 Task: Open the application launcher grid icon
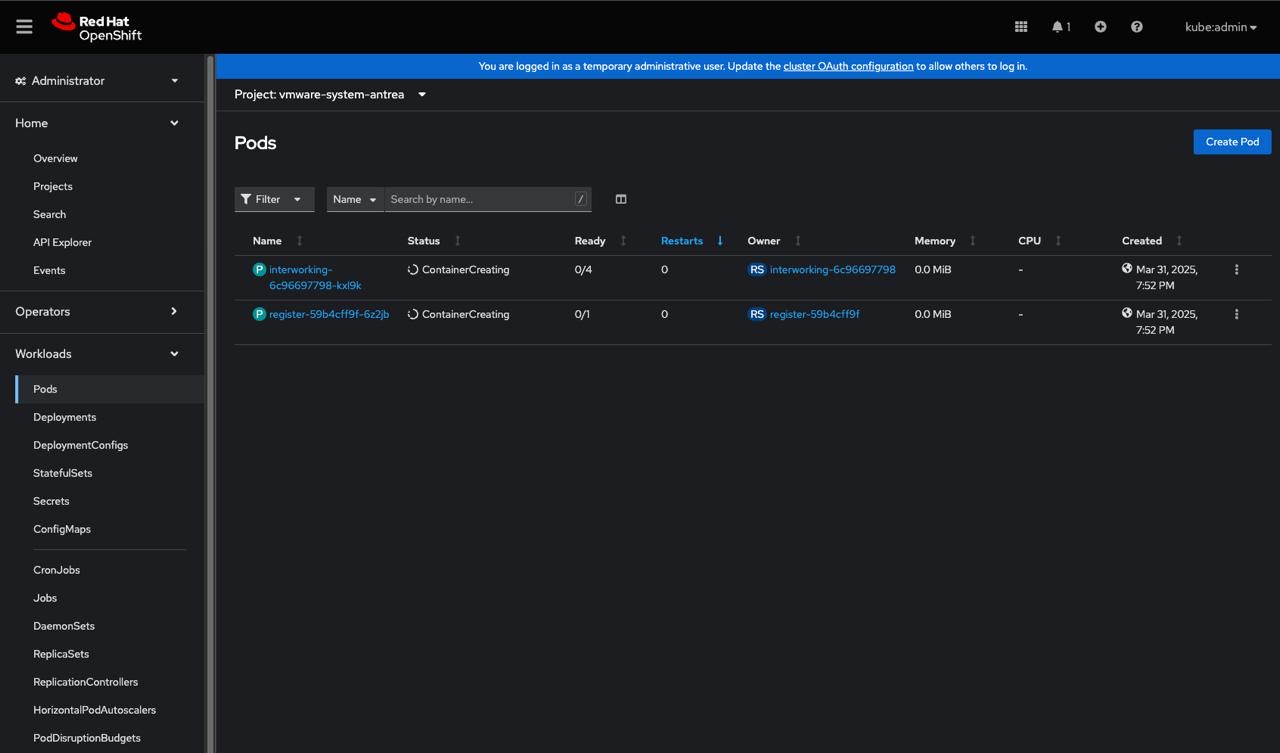(x=1021, y=27)
